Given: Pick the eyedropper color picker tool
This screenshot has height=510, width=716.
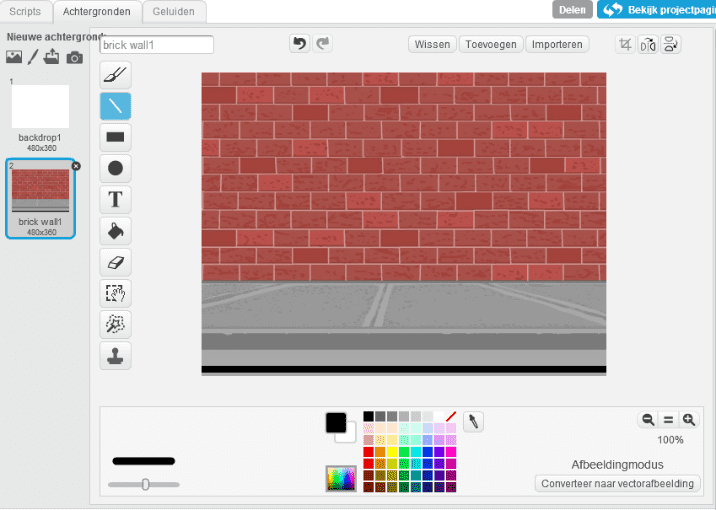Looking at the screenshot, I should click(473, 422).
